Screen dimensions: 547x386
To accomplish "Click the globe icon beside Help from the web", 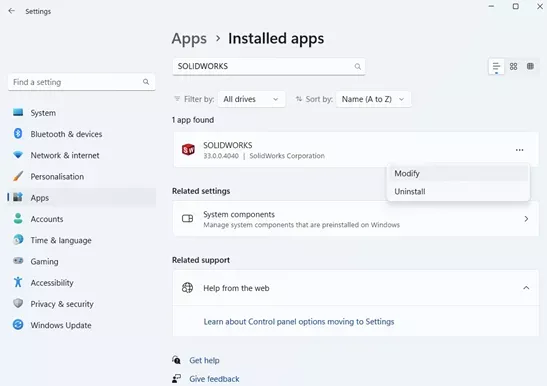I will point(188,288).
